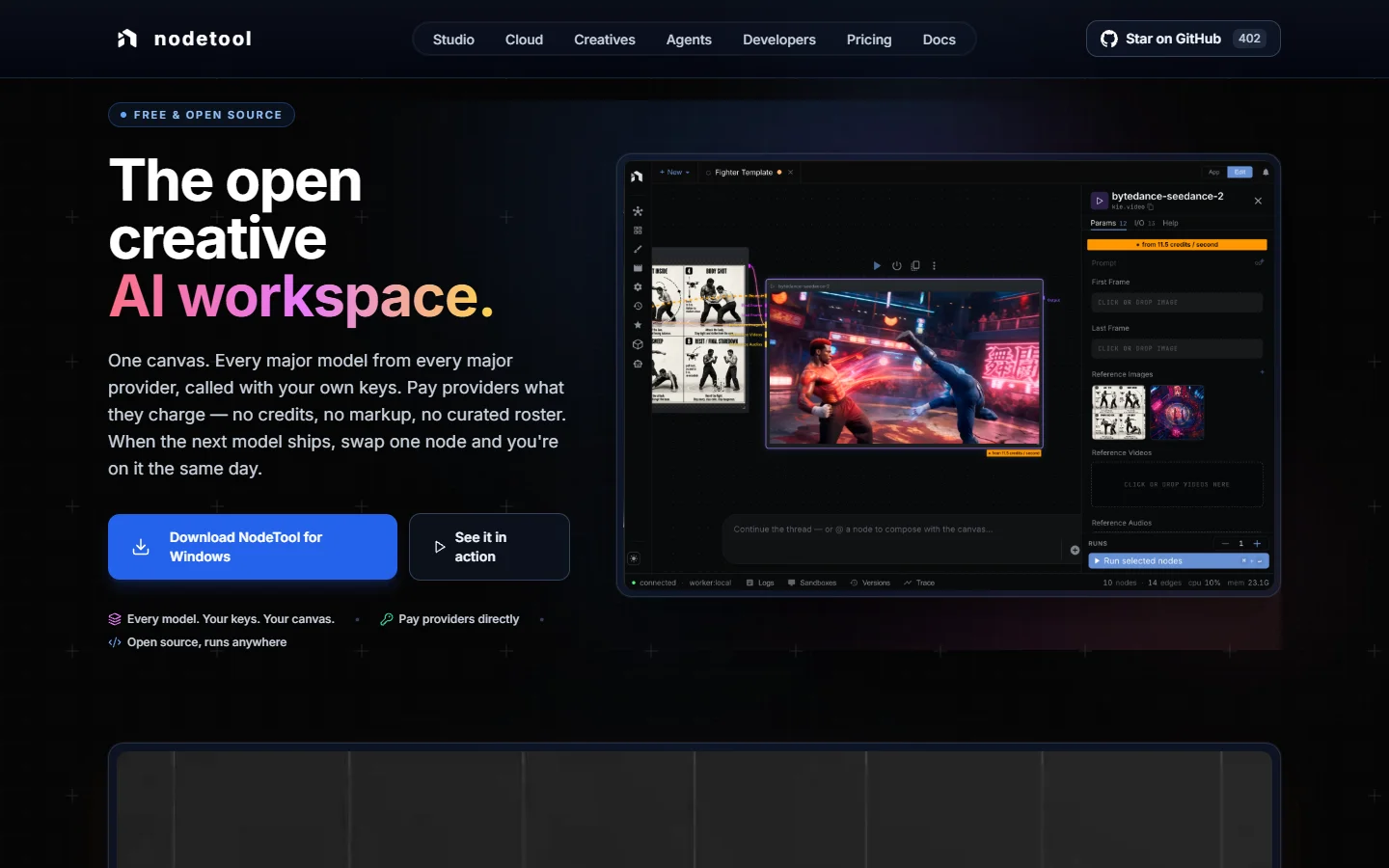Open Sandboxes in the preview status bar
Image resolution: width=1389 pixels, height=868 pixels.
click(812, 583)
